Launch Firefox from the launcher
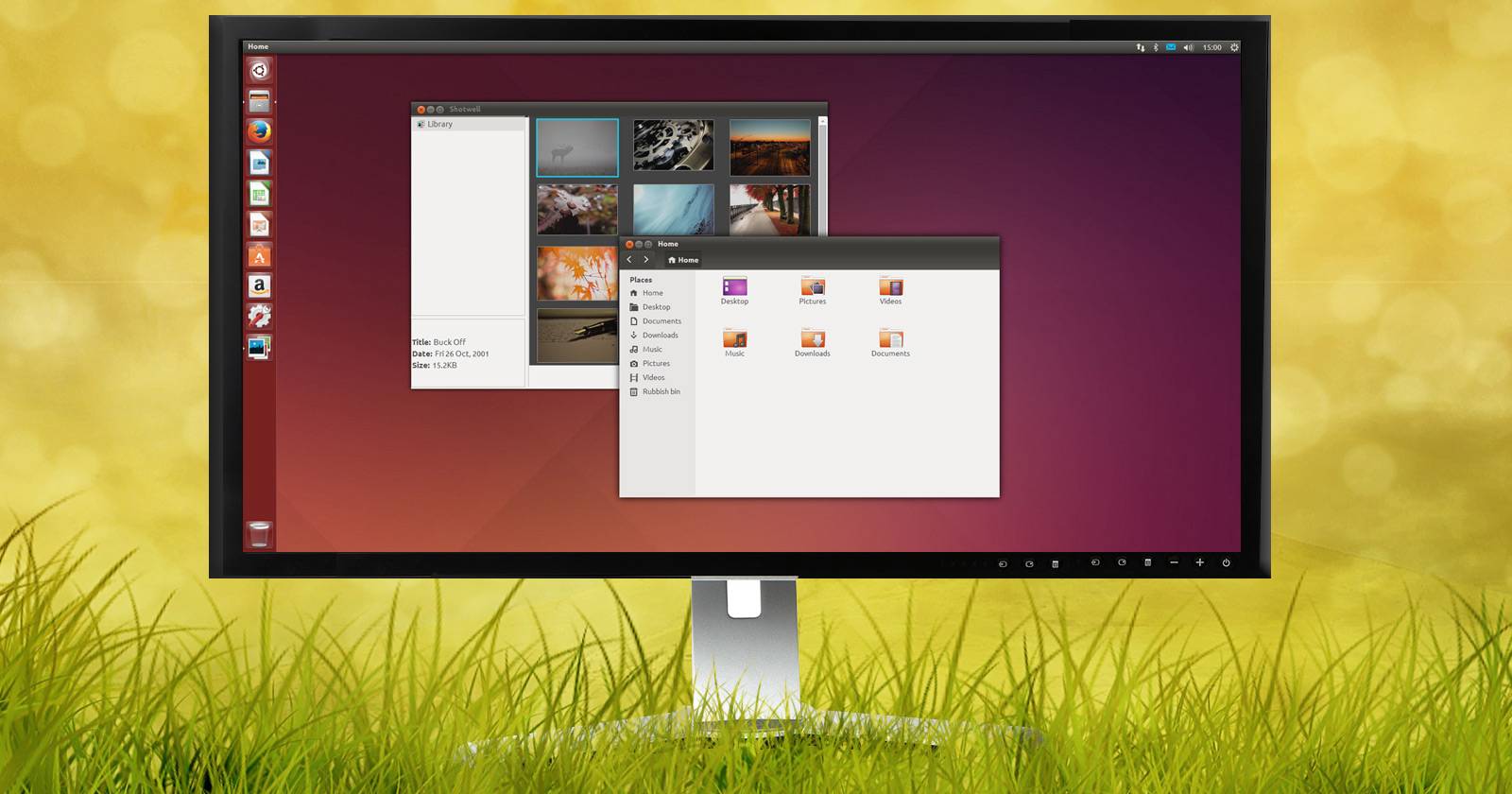 pos(259,131)
